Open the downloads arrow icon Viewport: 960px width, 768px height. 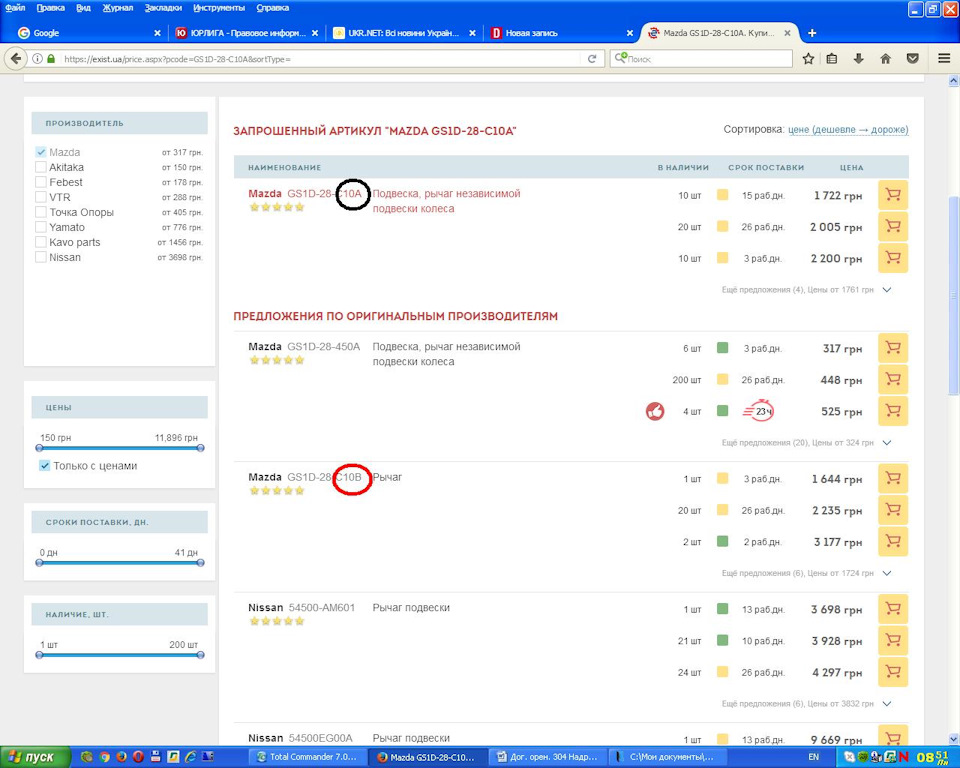(x=858, y=59)
